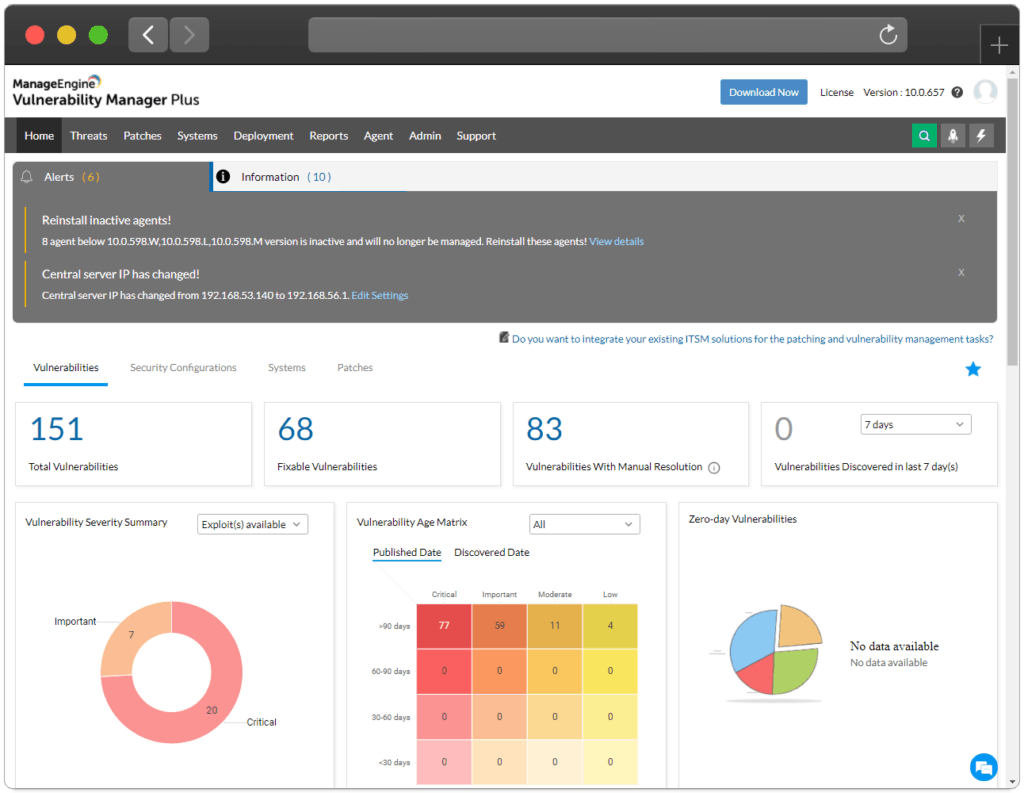
Task: Click the browser forward arrow
Action: point(189,35)
